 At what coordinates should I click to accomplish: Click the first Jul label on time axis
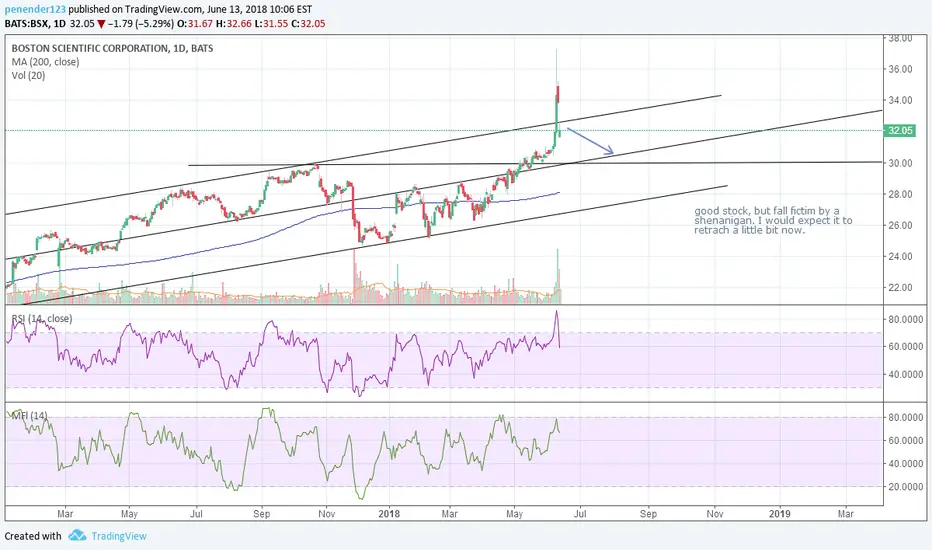pos(196,514)
